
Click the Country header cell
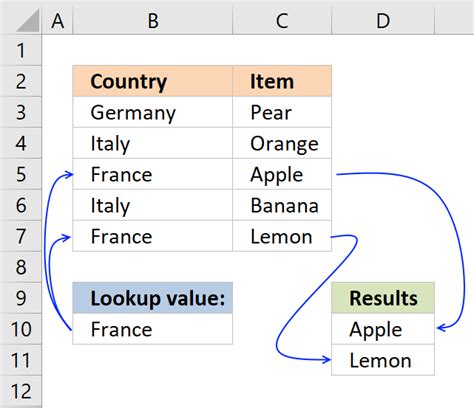[153, 81]
